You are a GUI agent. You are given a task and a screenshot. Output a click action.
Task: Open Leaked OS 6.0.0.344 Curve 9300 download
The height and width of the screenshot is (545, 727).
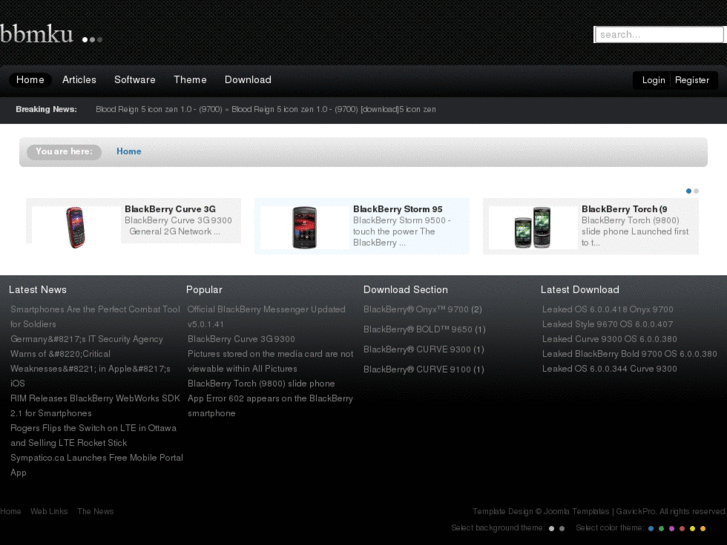pos(609,369)
